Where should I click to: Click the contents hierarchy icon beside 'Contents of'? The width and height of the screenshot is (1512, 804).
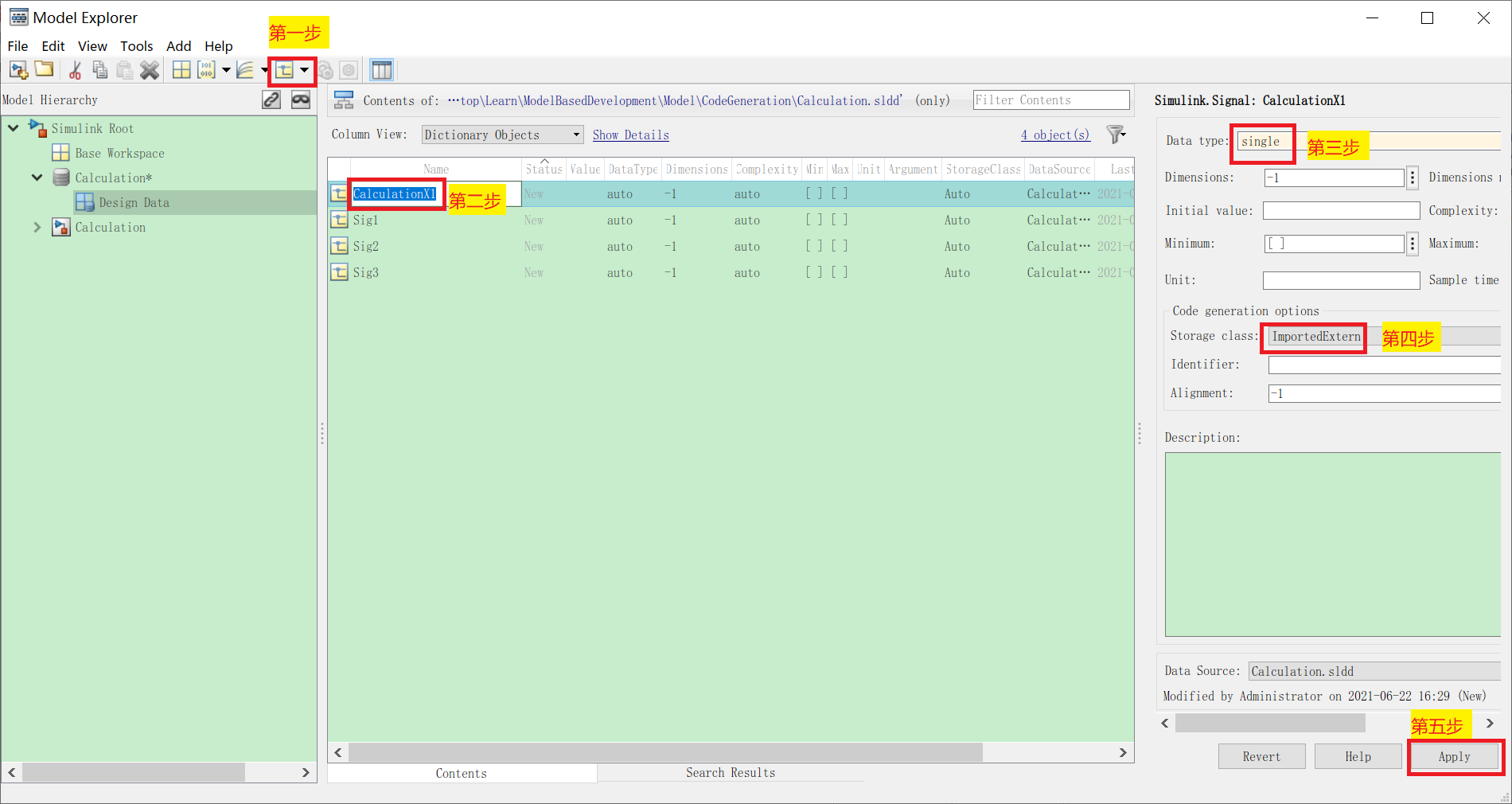click(344, 100)
